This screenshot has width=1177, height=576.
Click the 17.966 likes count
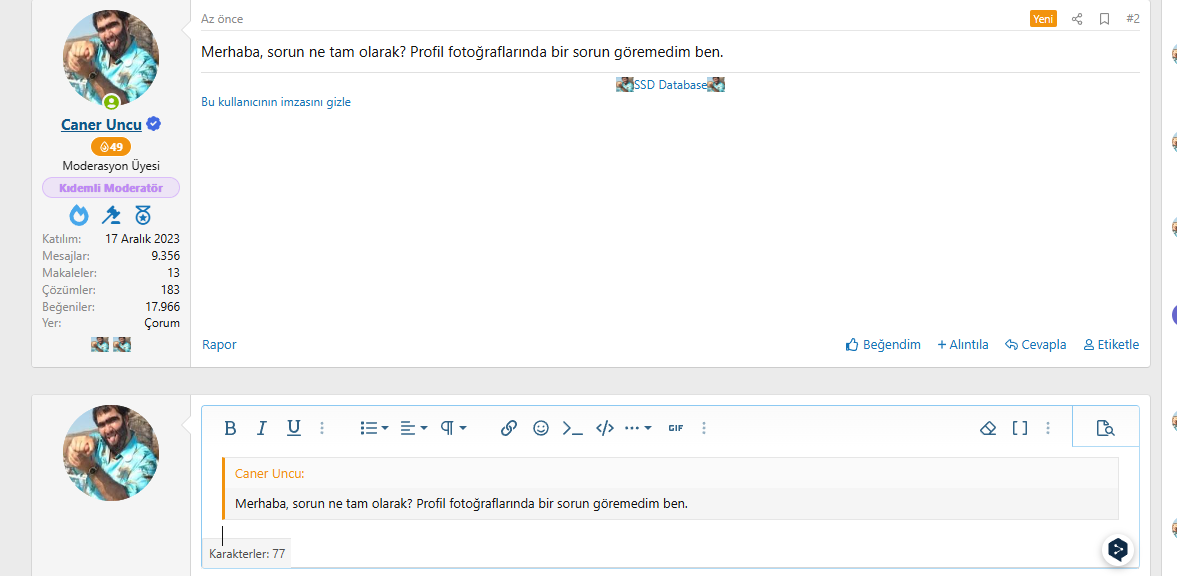[162, 306]
